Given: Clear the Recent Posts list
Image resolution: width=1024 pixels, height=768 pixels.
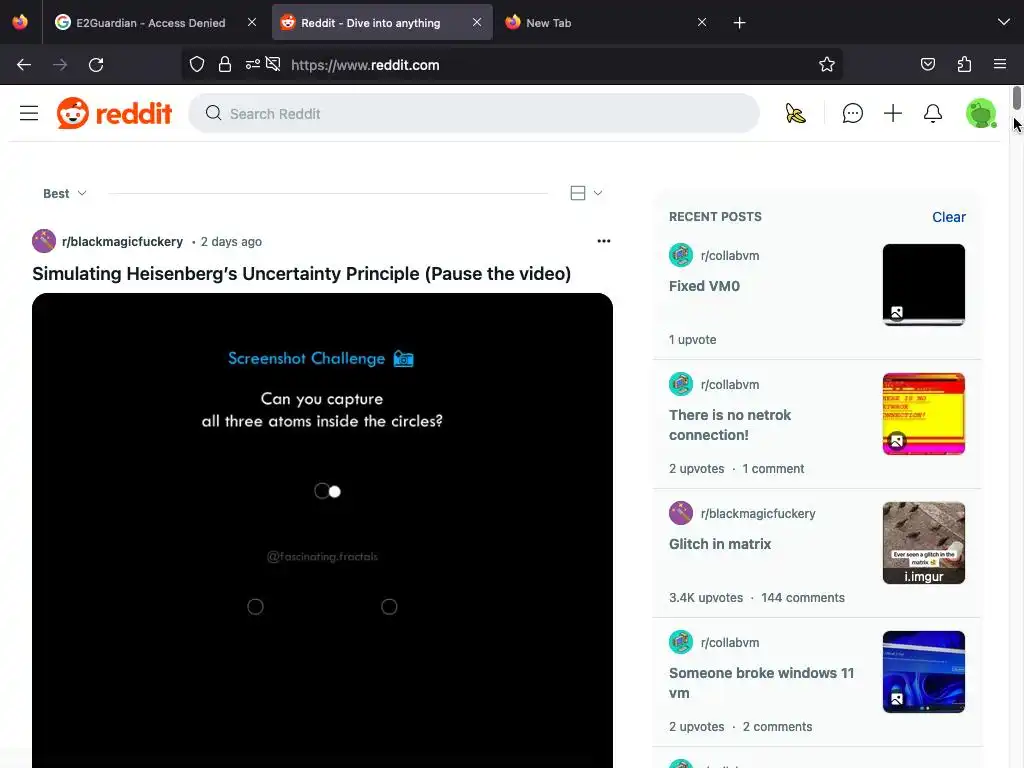Looking at the screenshot, I should coord(948,217).
